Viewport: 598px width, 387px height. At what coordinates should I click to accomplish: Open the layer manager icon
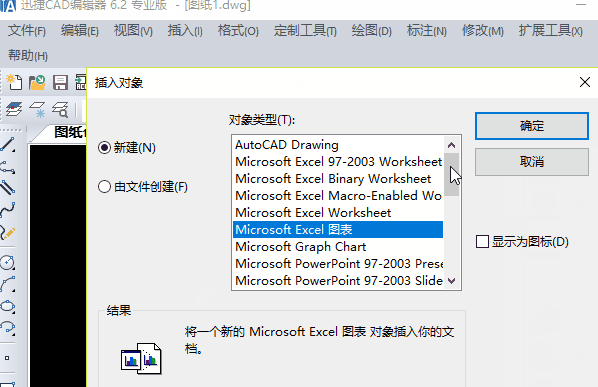point(14,109)
